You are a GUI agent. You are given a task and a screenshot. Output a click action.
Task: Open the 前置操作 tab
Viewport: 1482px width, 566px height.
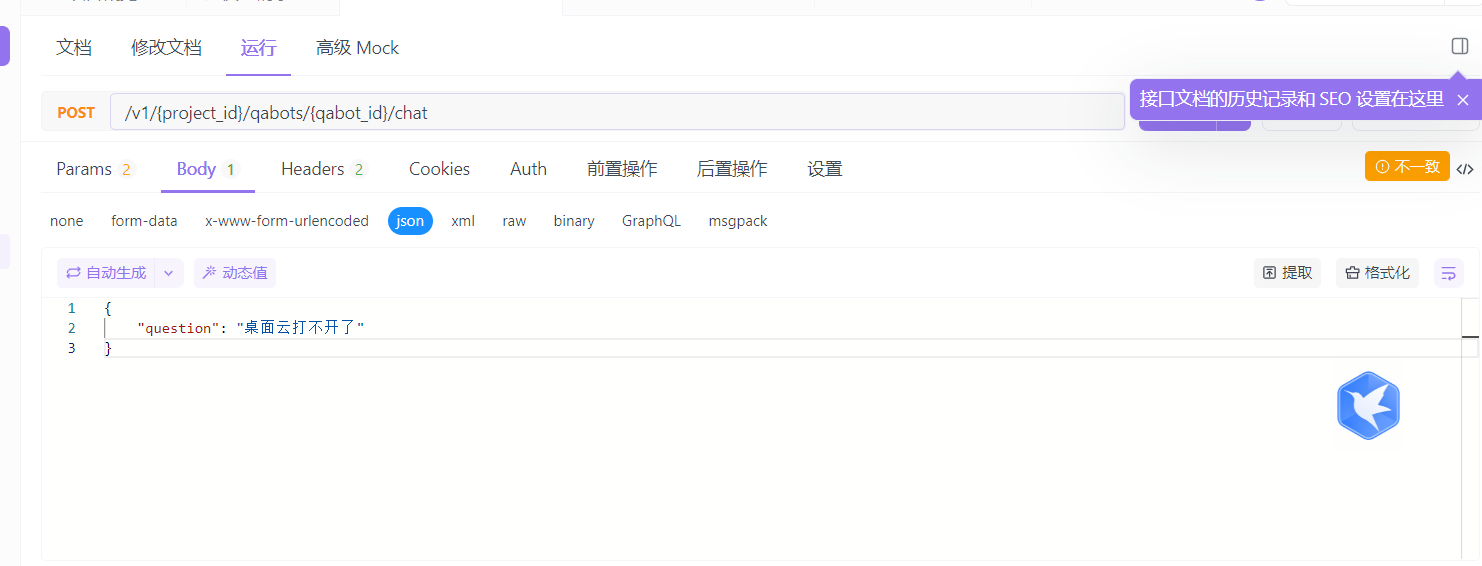[x=622, y=169]
